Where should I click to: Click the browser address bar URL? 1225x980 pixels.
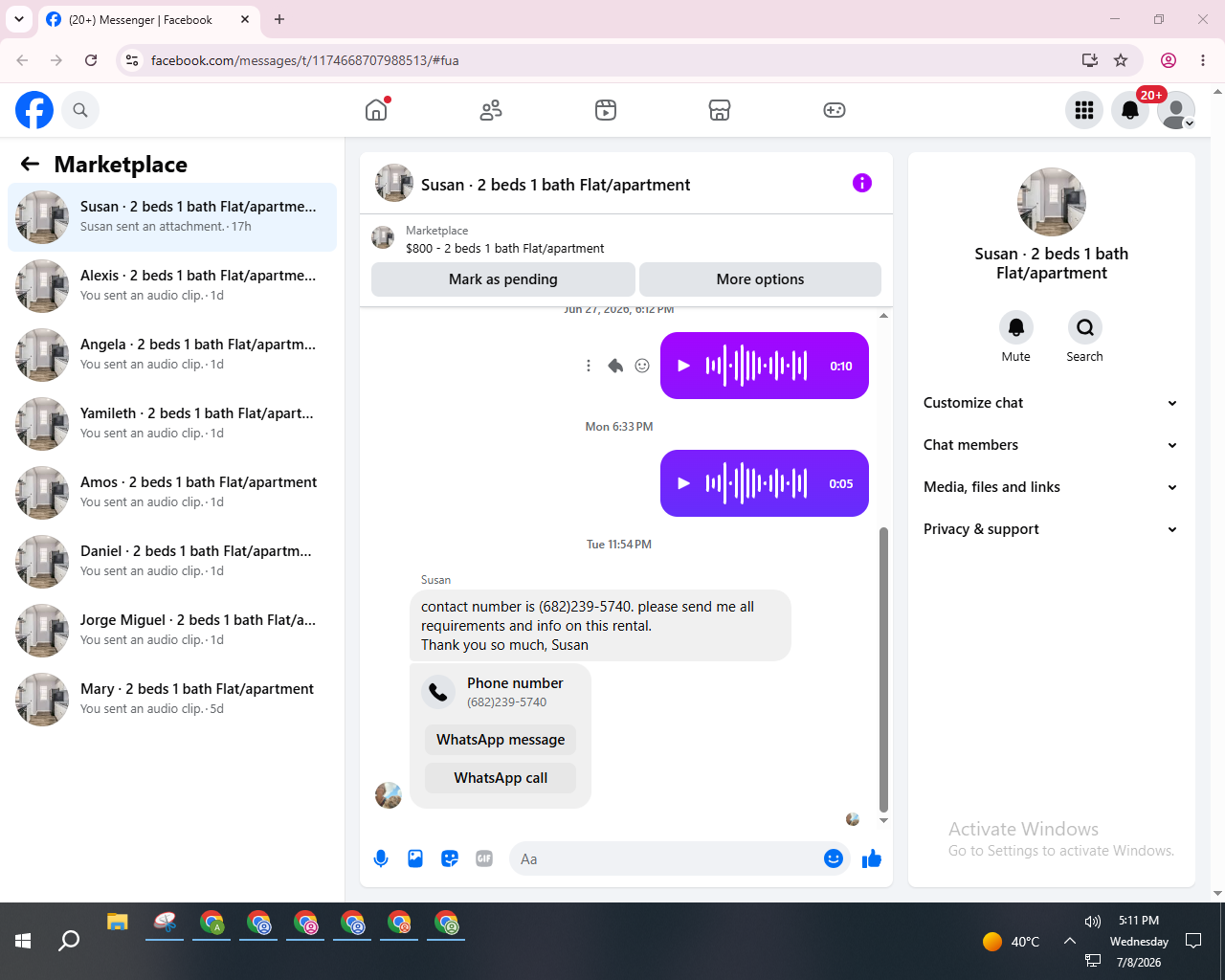(x=304, y=60)
